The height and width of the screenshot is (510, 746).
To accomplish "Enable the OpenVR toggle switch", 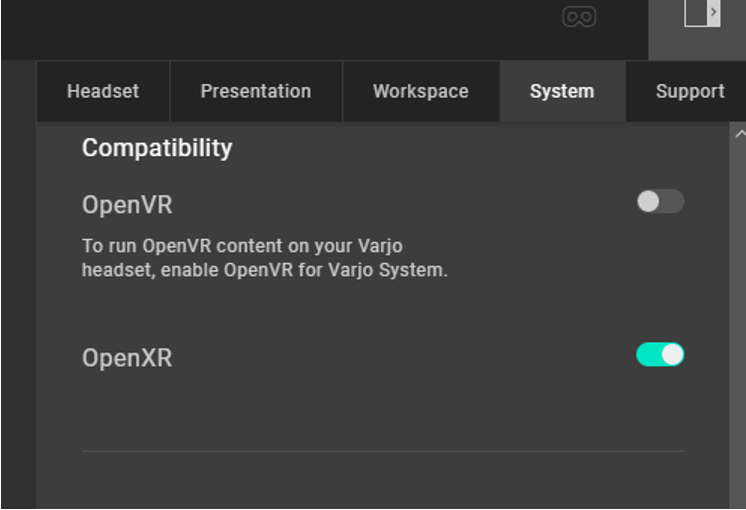I will pos(660,201).
